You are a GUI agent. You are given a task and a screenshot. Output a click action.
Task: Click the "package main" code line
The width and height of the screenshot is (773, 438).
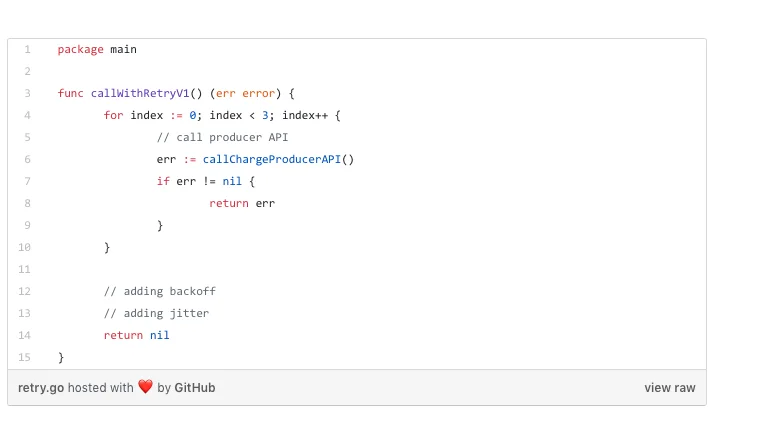[x=97, y=49]
